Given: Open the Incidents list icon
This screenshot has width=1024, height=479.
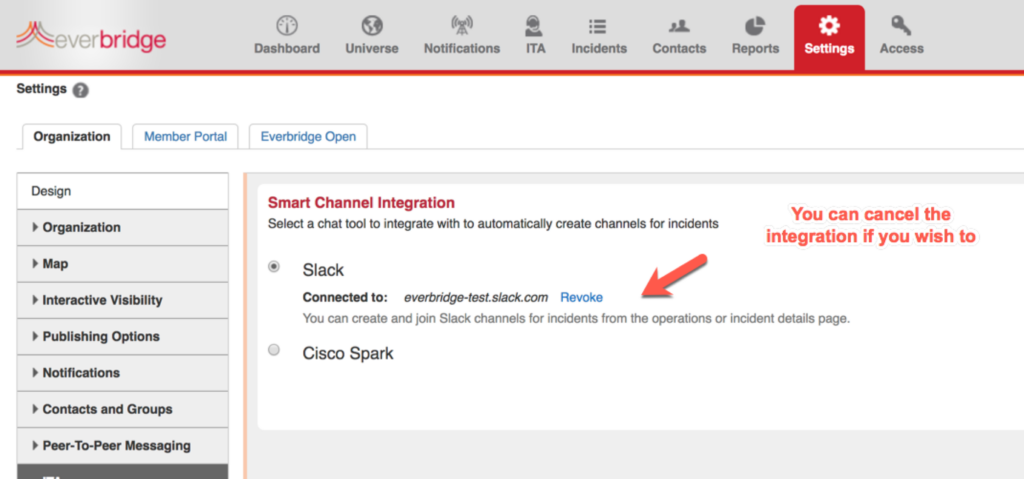Looking at the screenshot, I should pyautogui.click(x=598, y=26).
